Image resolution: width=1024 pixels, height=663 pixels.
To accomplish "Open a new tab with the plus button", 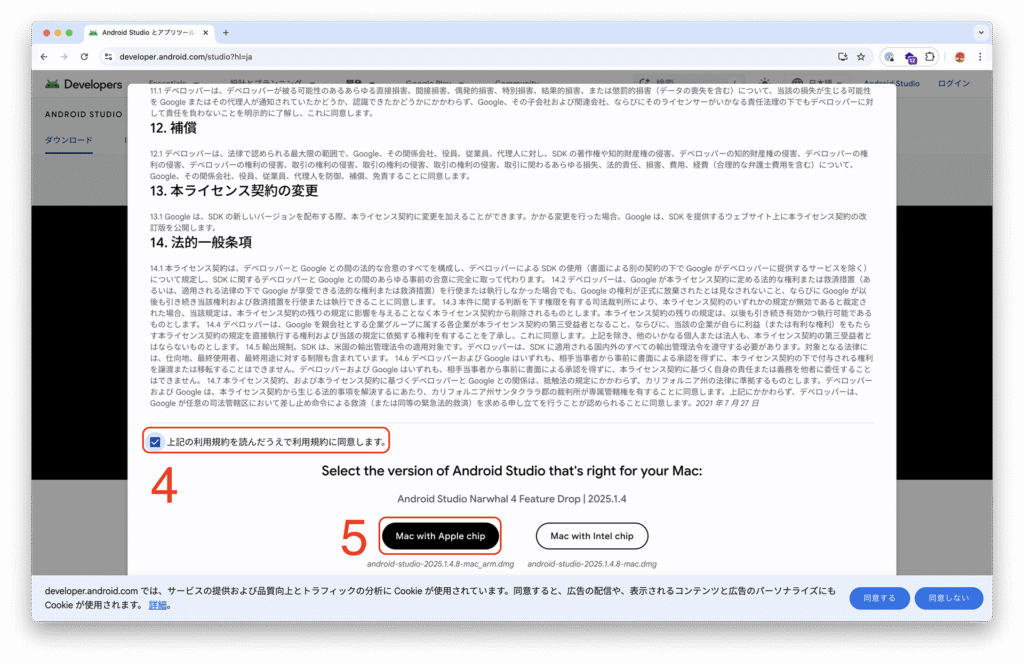I will [226, 32].
